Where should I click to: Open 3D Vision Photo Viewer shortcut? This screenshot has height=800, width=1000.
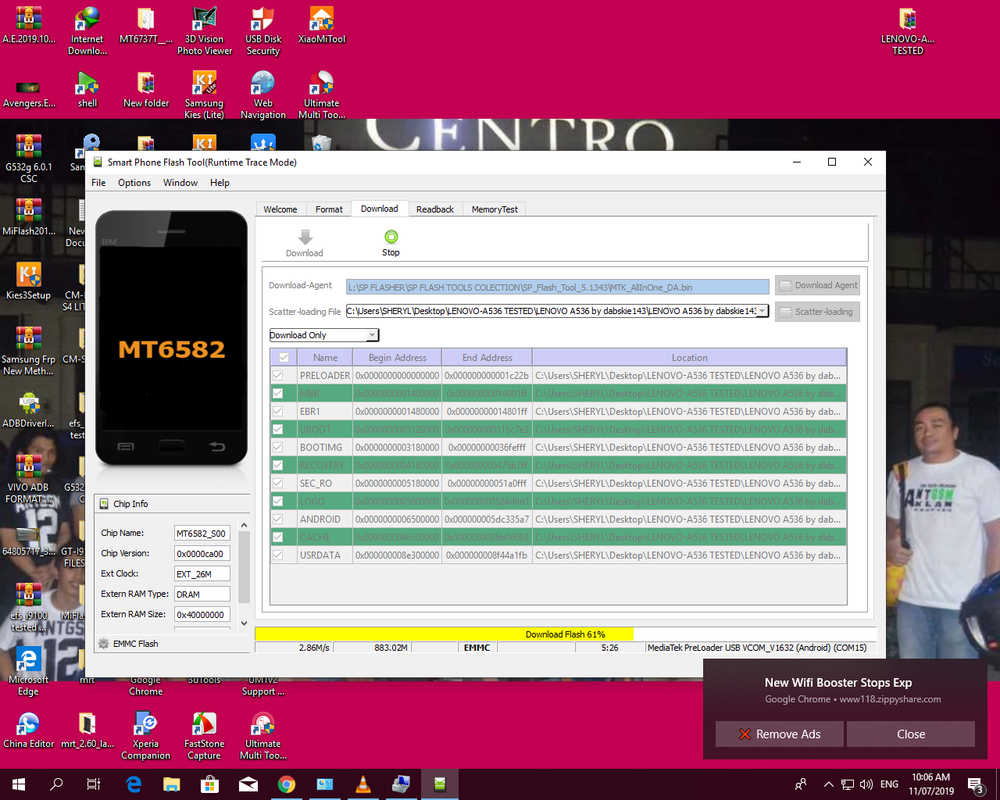tap(204, 32)
